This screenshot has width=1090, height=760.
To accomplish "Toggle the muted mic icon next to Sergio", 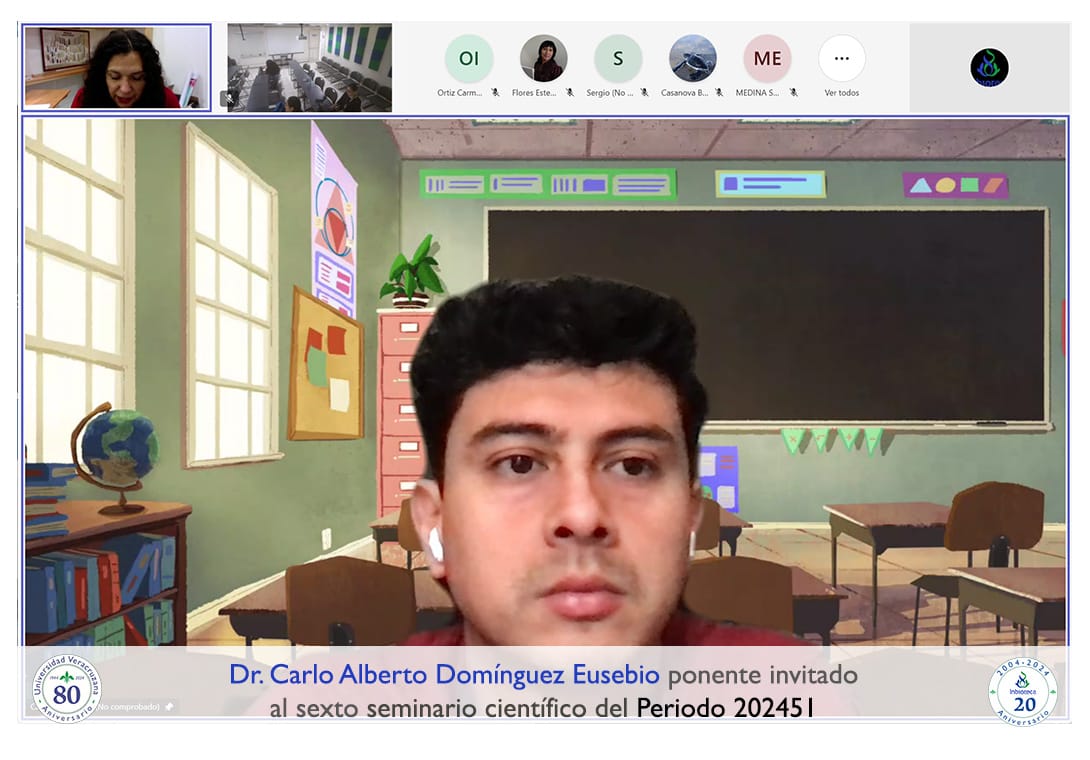I will 644,93.
